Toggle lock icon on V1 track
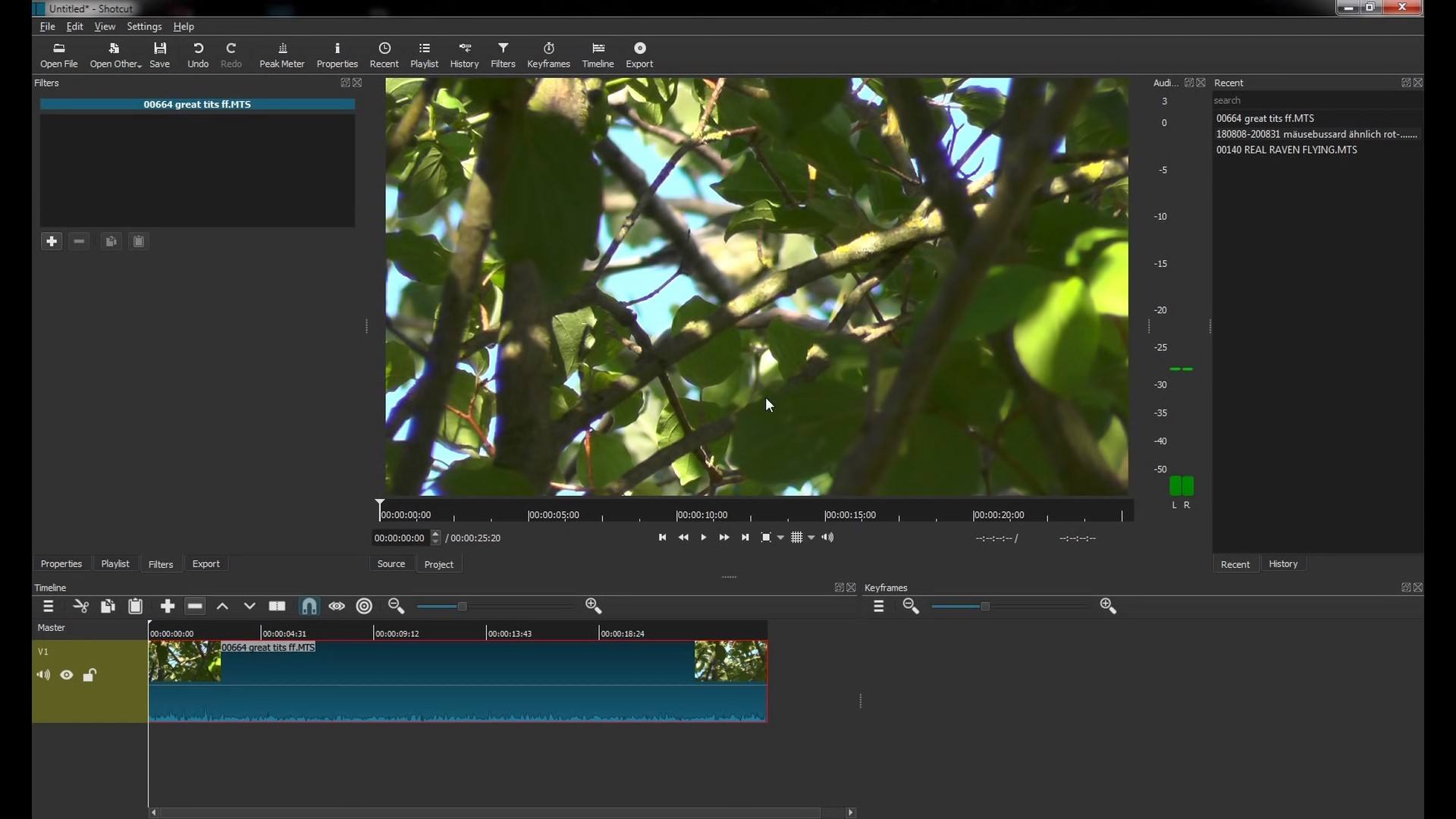 pos(90,674)
